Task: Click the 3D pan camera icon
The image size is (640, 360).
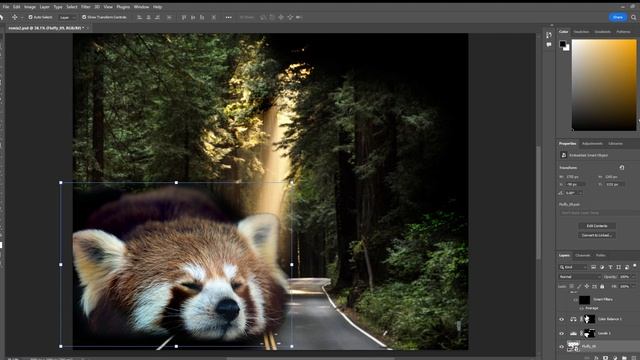Action: coord(281,17)
